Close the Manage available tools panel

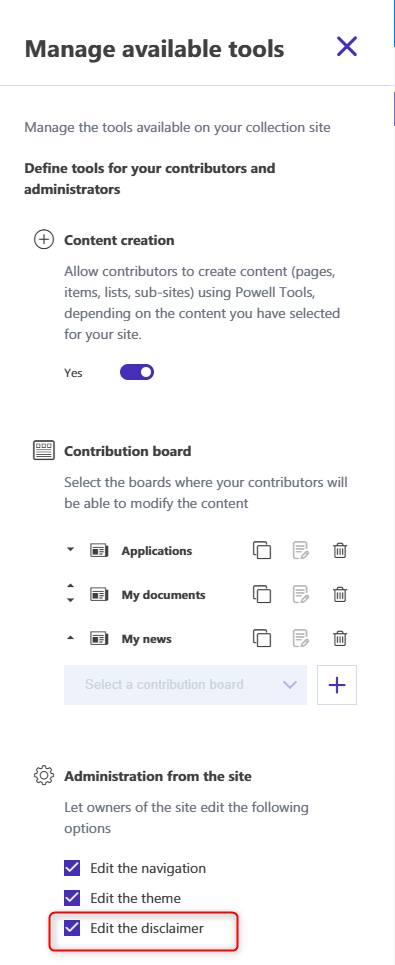(347, 46)
